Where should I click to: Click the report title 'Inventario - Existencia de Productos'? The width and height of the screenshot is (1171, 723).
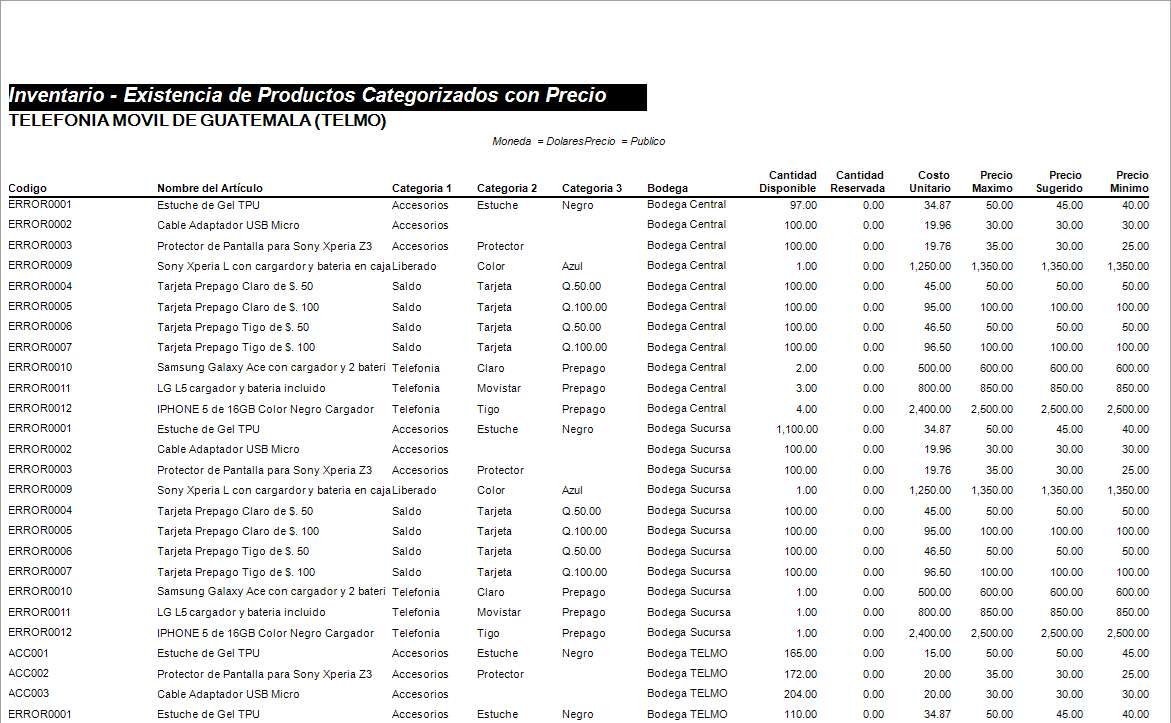point(308,96)
